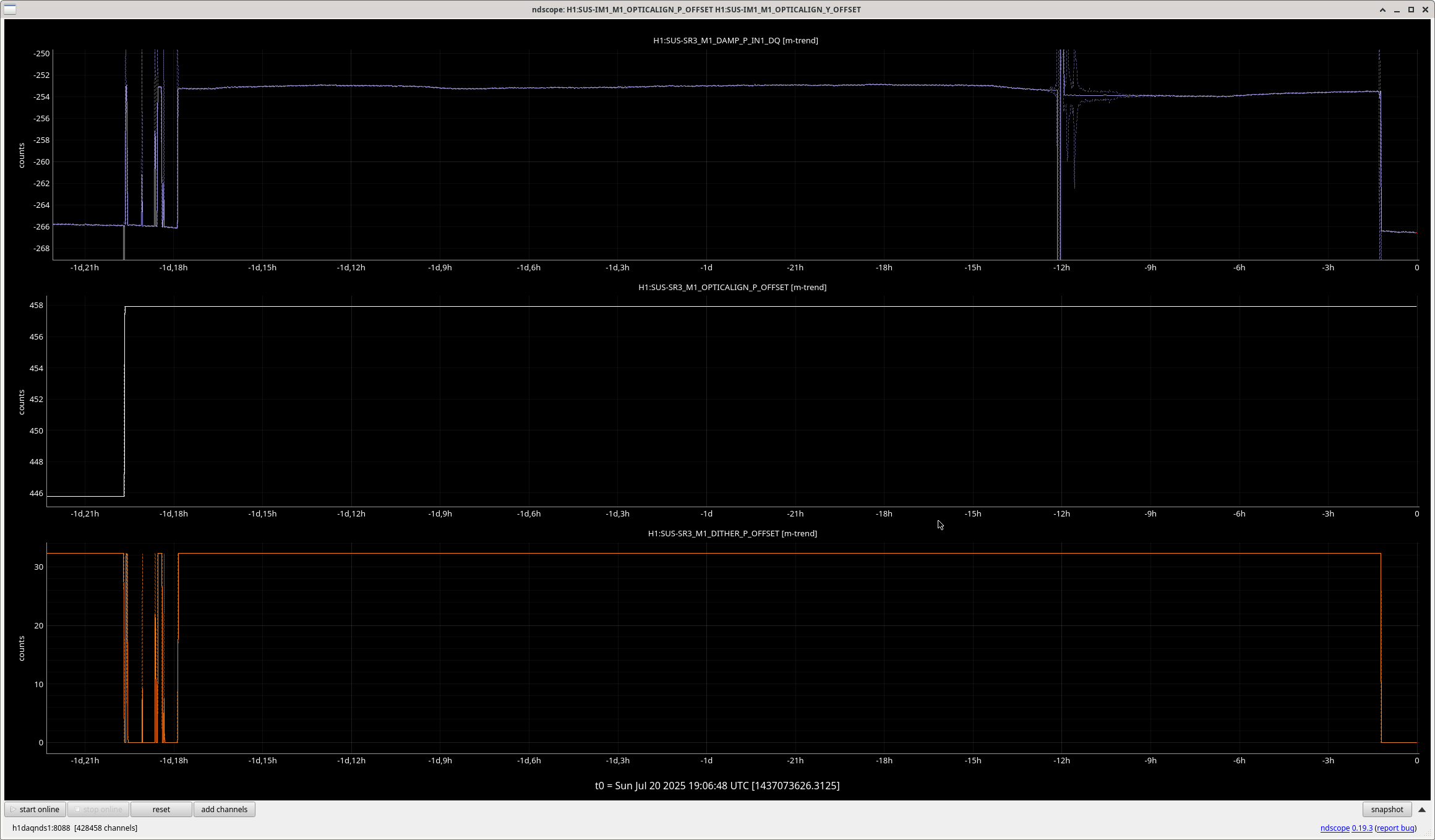Image resolution: width=1435 pixels, height=840 pixels.
Task: Open the add channels dialog
Action: [224, 809]
